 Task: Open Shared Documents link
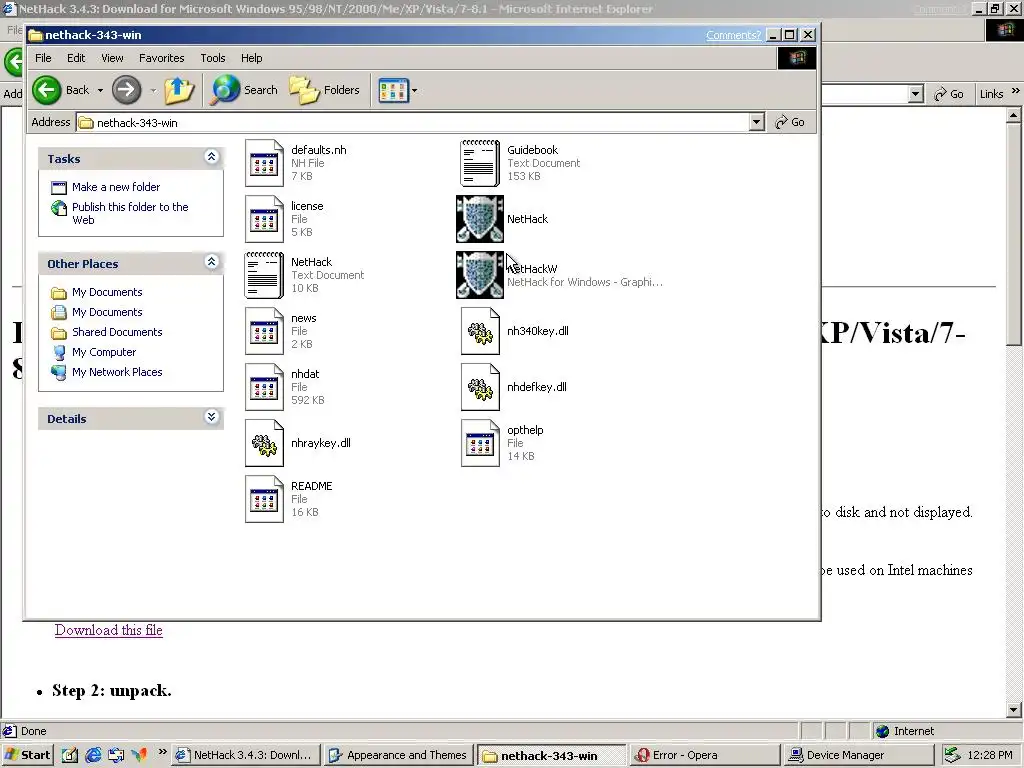(117, 332)
